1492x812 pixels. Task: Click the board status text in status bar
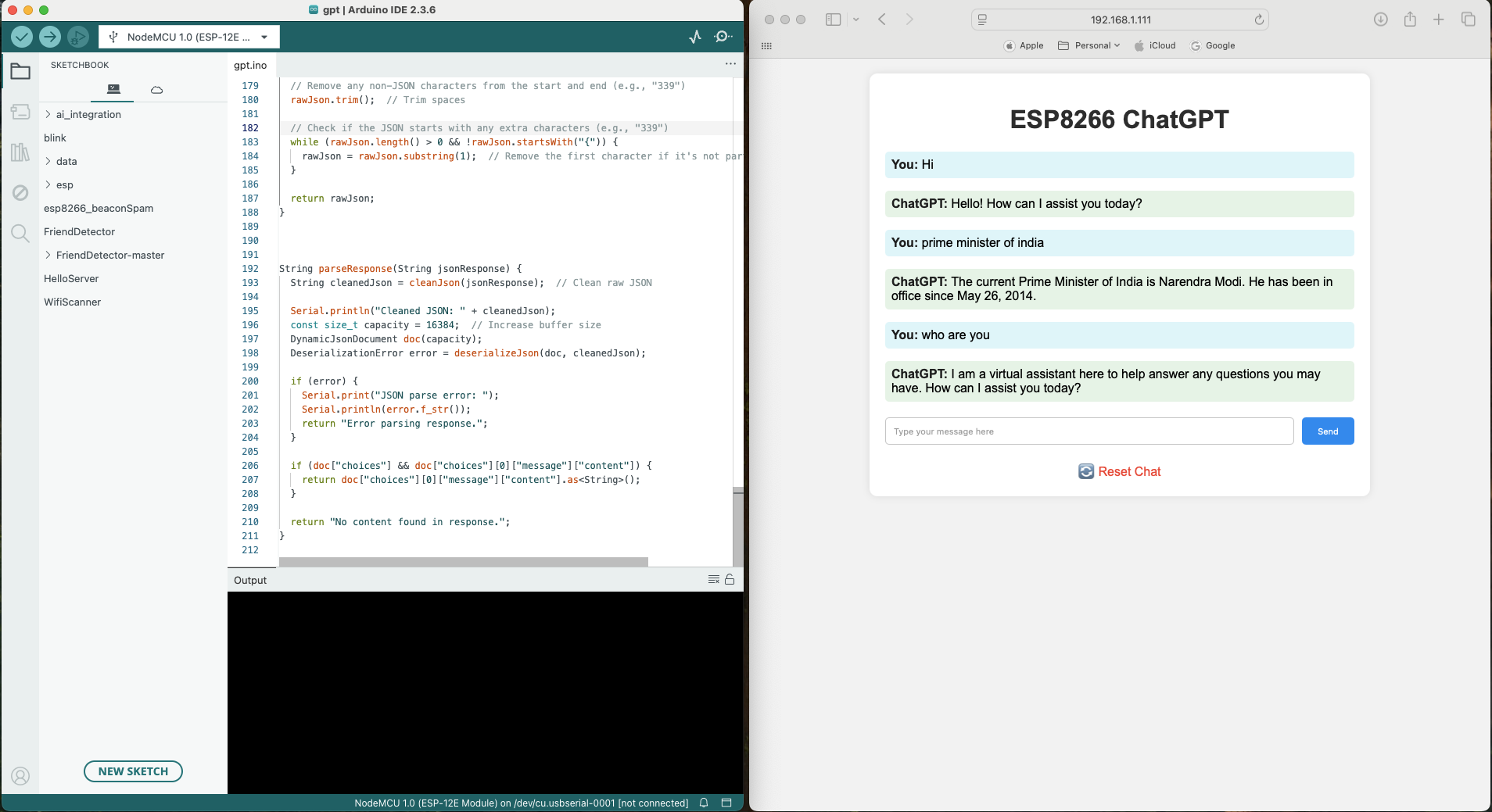tap(521, 803)
